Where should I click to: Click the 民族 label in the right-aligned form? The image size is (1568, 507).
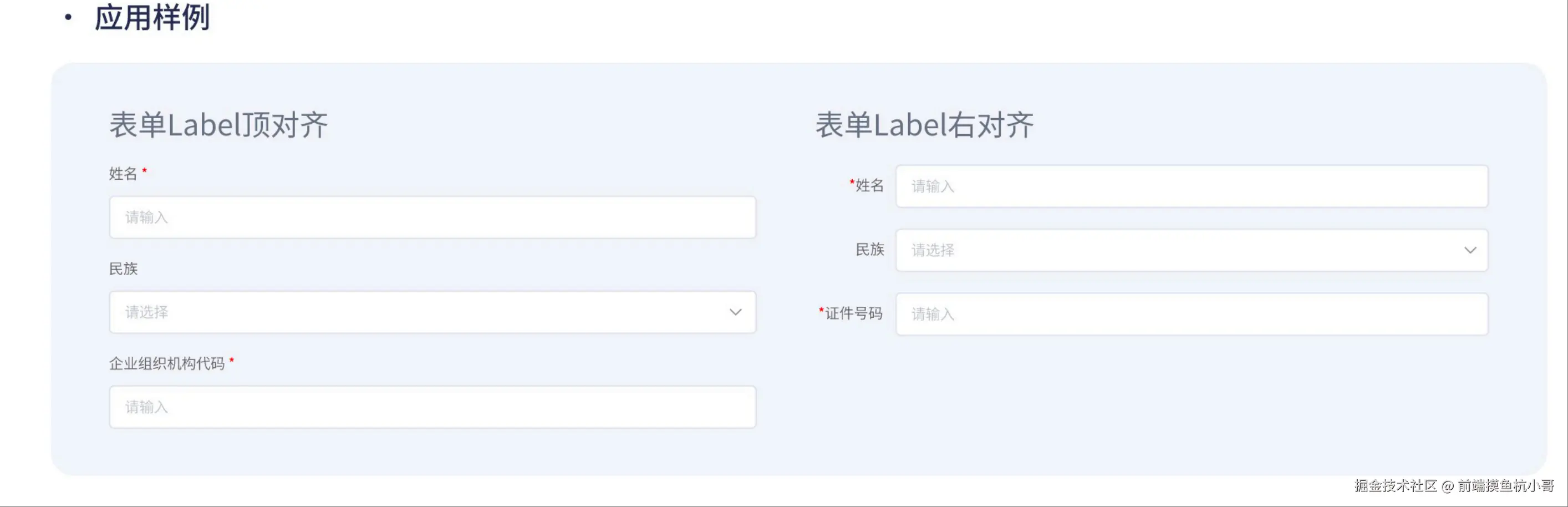coord(869,250)
